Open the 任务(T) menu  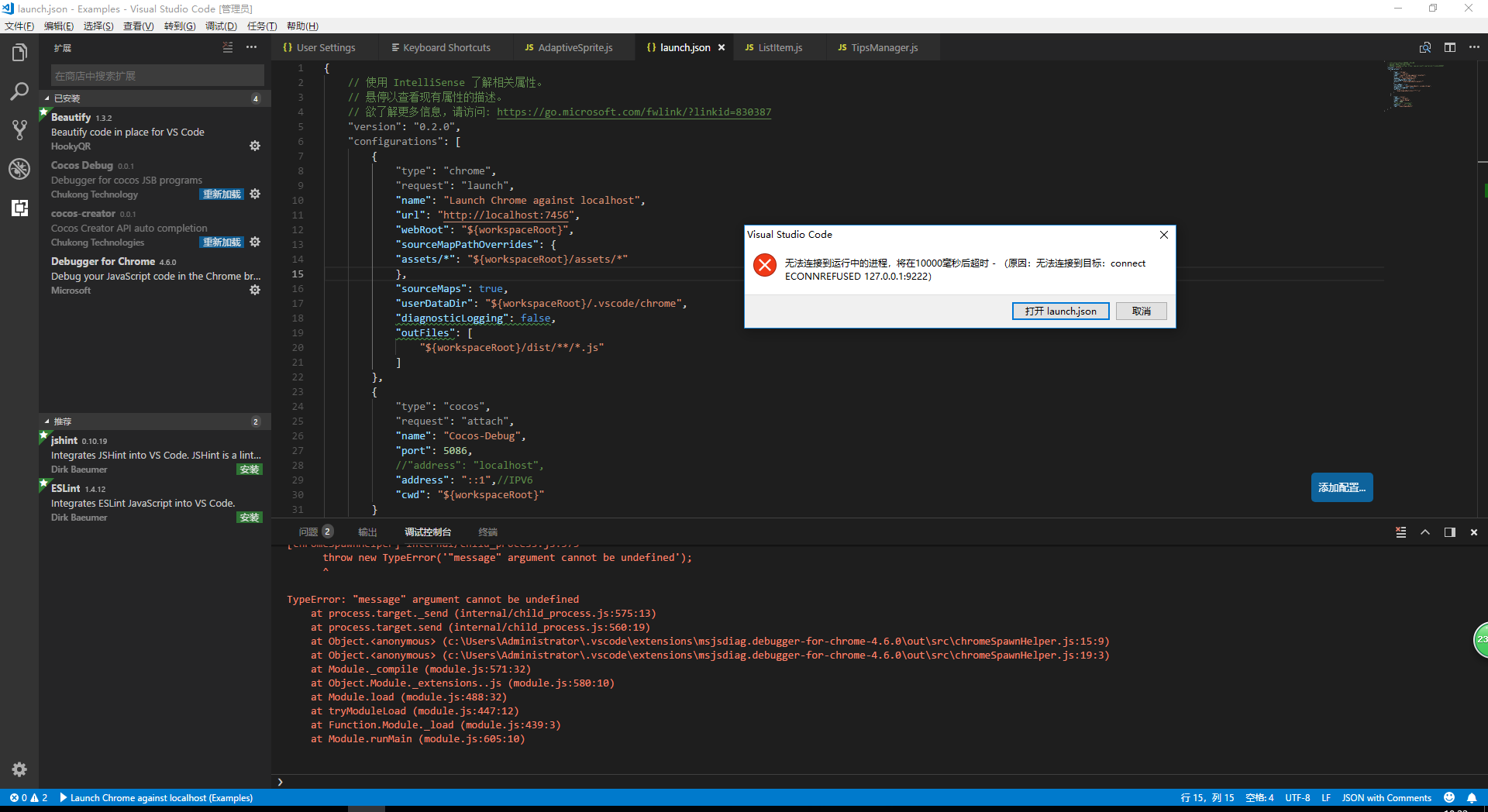coord(262,26)
